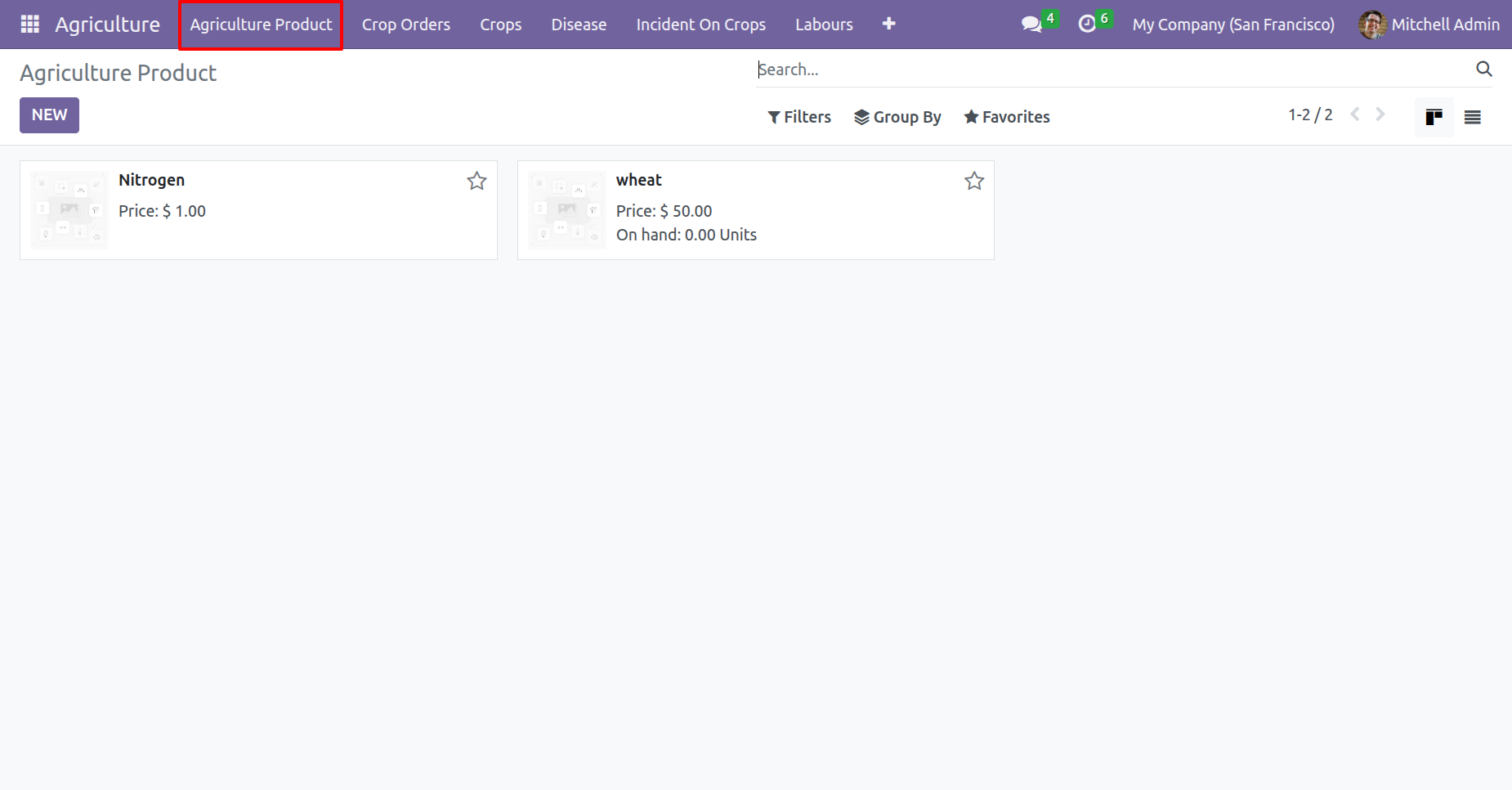This screenshot has width=1512, height=790.
Task: Click the Nitrogen product image thumbnail
Action: (x=69, y=210)
